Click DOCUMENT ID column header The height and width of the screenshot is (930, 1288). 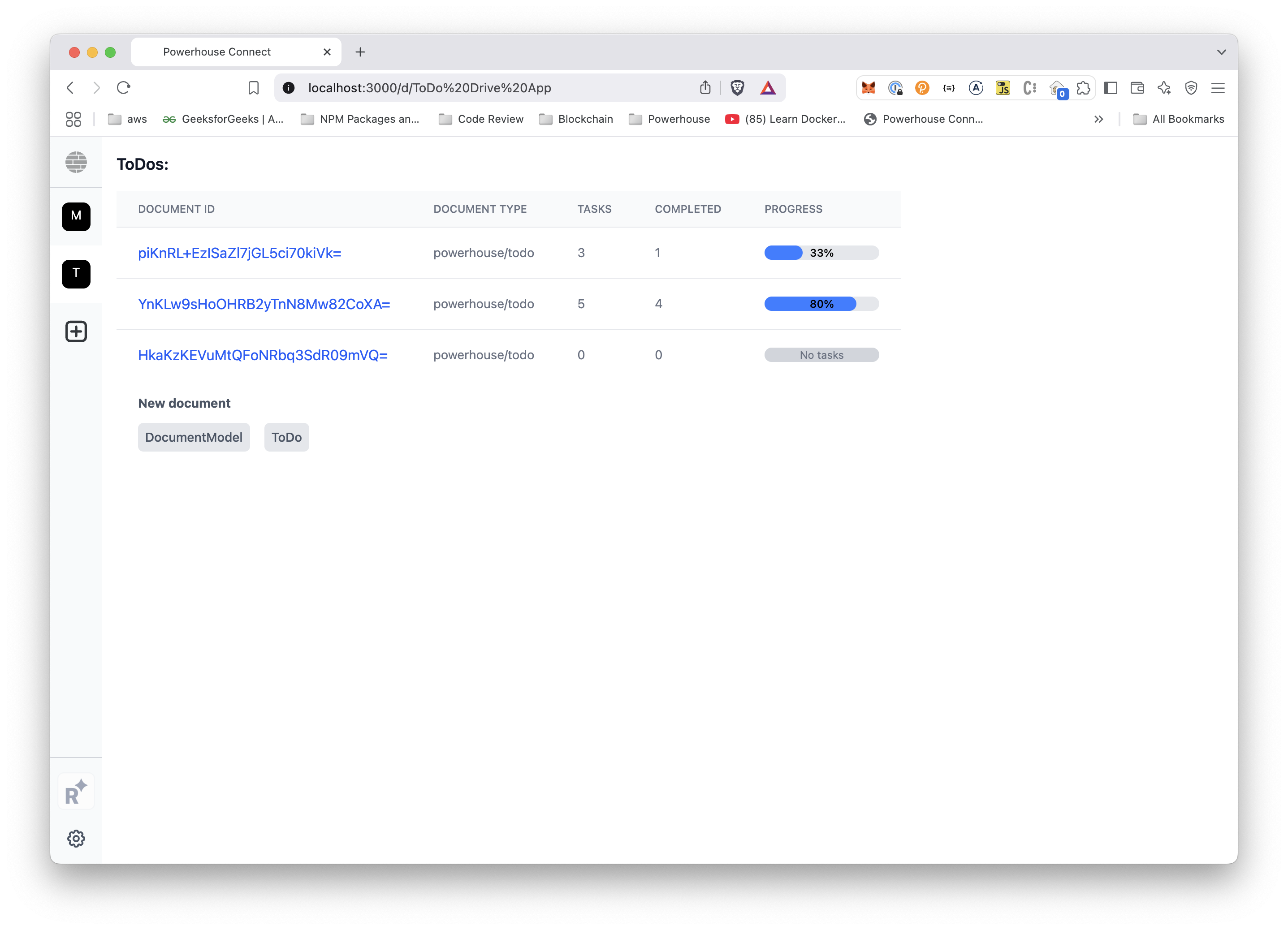coord(176,209)
